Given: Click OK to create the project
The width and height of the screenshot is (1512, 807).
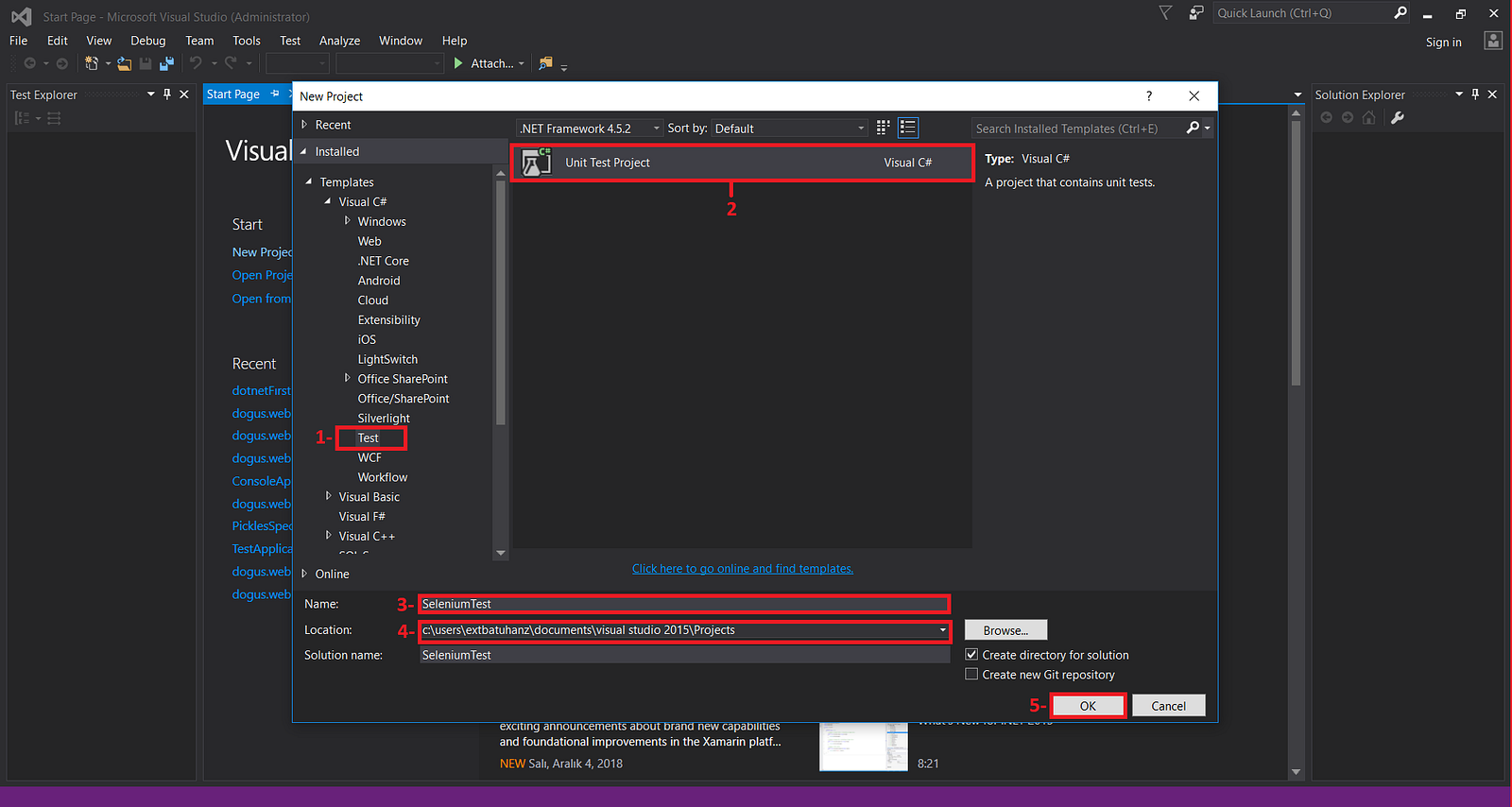Looking at the screenshot, I should pyautogui.click(x=1088, y=706).
